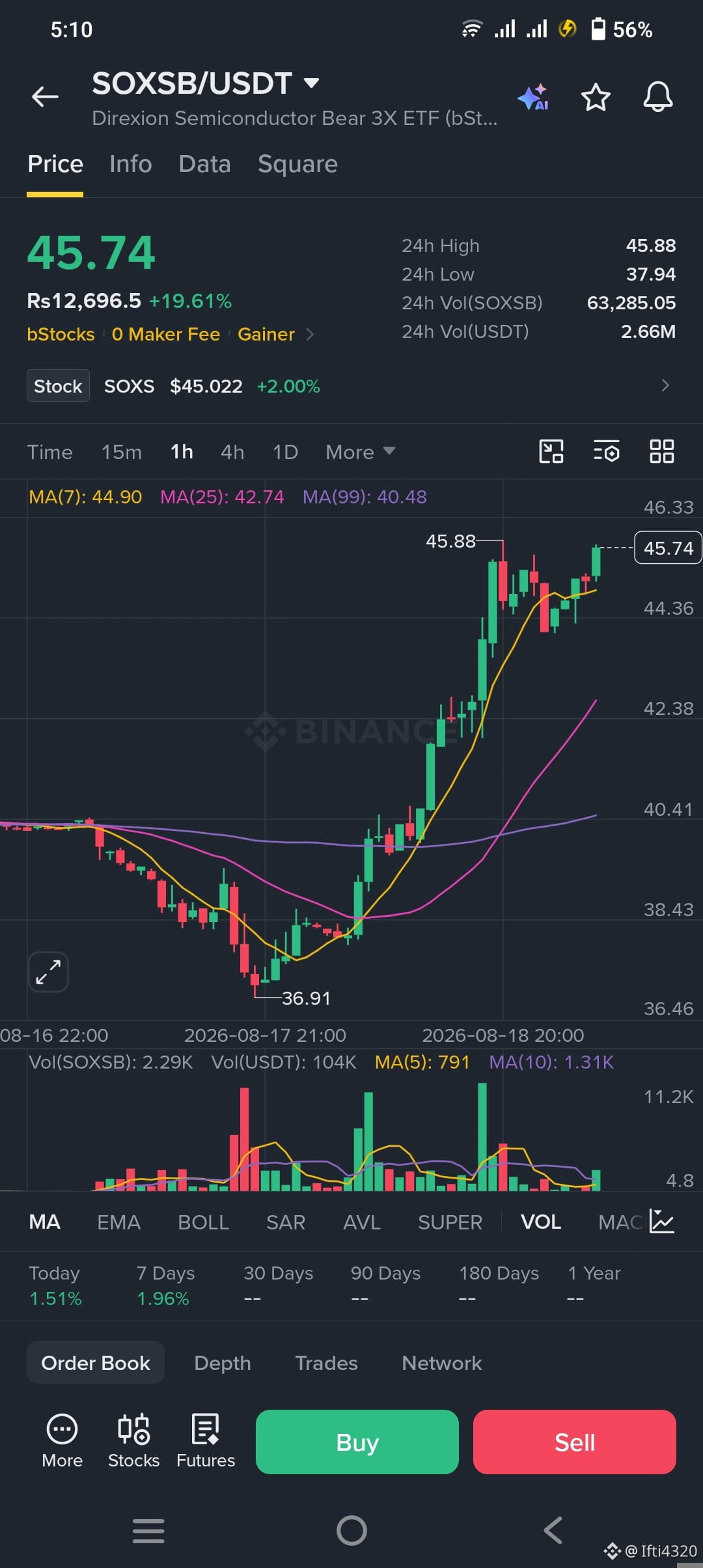The width and height of the screenshot is (703, 1568).
Task: Open the Gainer tag
Action: tap(266, 335)
